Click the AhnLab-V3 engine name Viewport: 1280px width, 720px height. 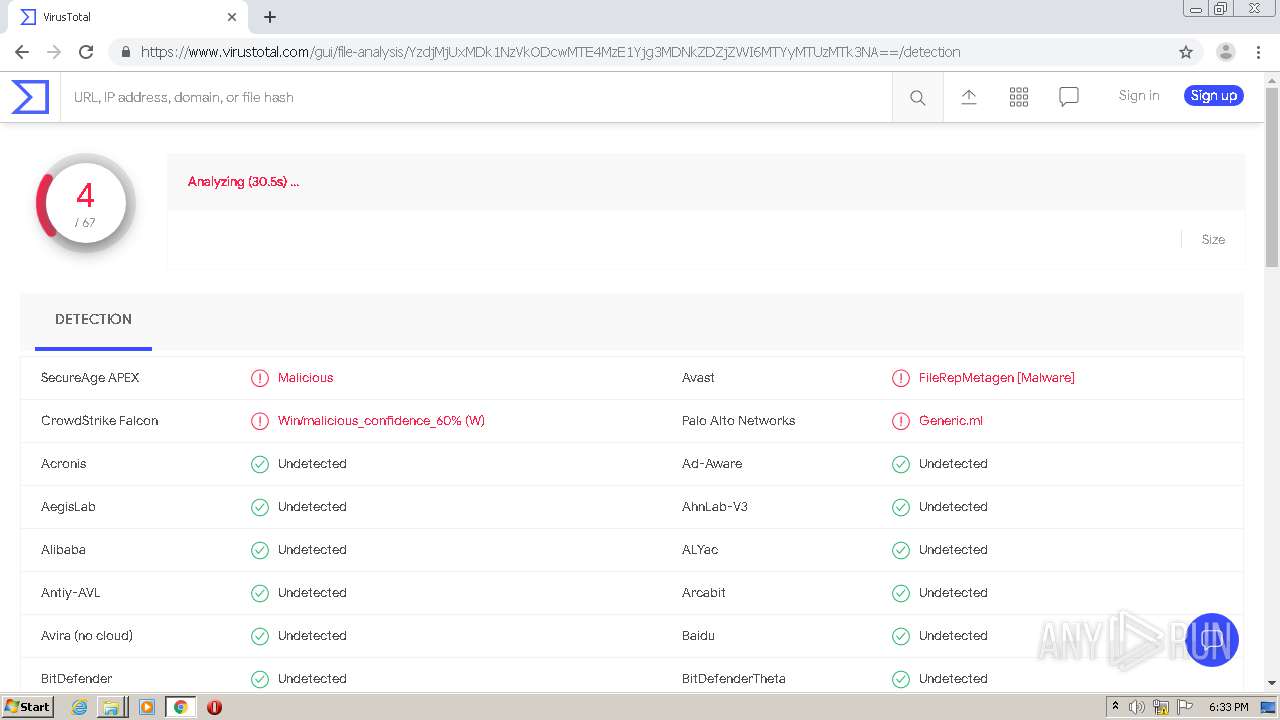pyautogui.click(x=715, y=507)
